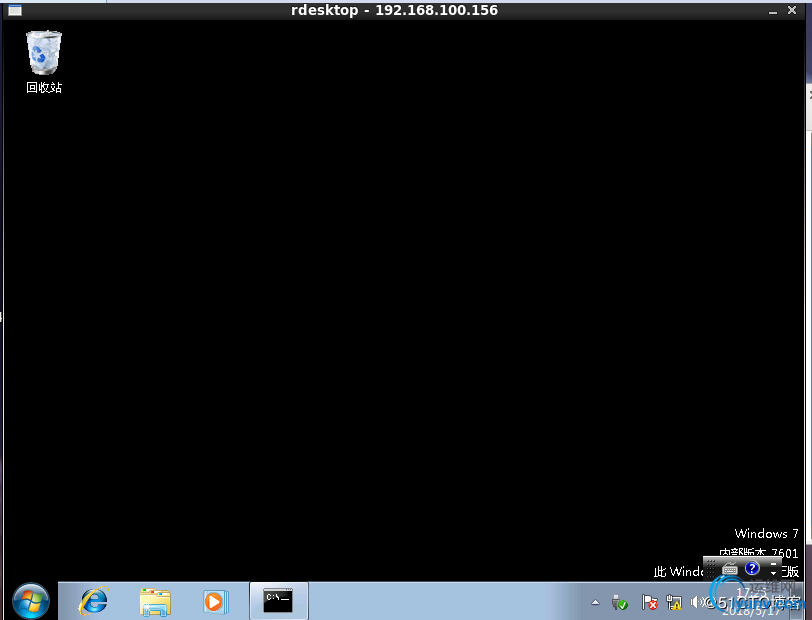Image resolution: width=812 pixels, height=620 pixels.
Task: Launch Internet Explorer from the taskbar
Action: click(93, 601)
